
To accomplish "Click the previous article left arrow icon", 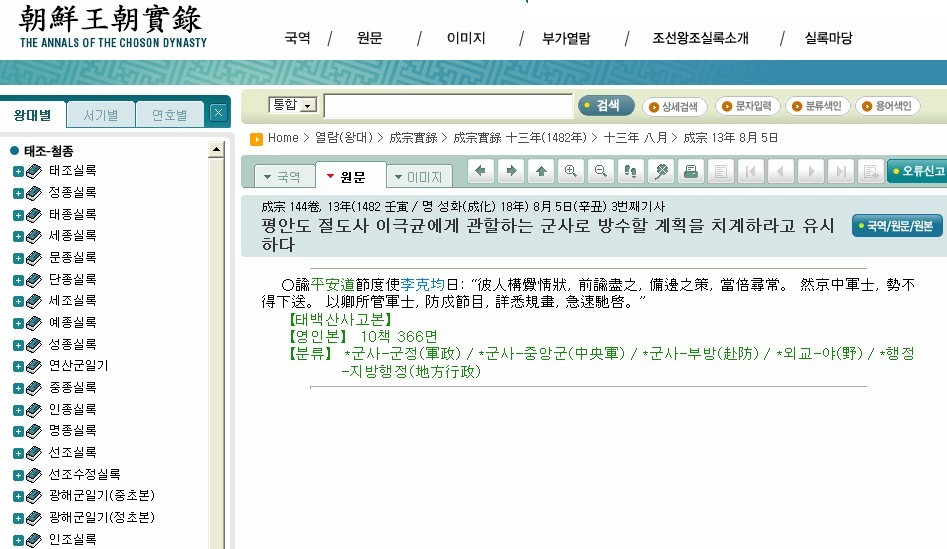I will point(482,172).
